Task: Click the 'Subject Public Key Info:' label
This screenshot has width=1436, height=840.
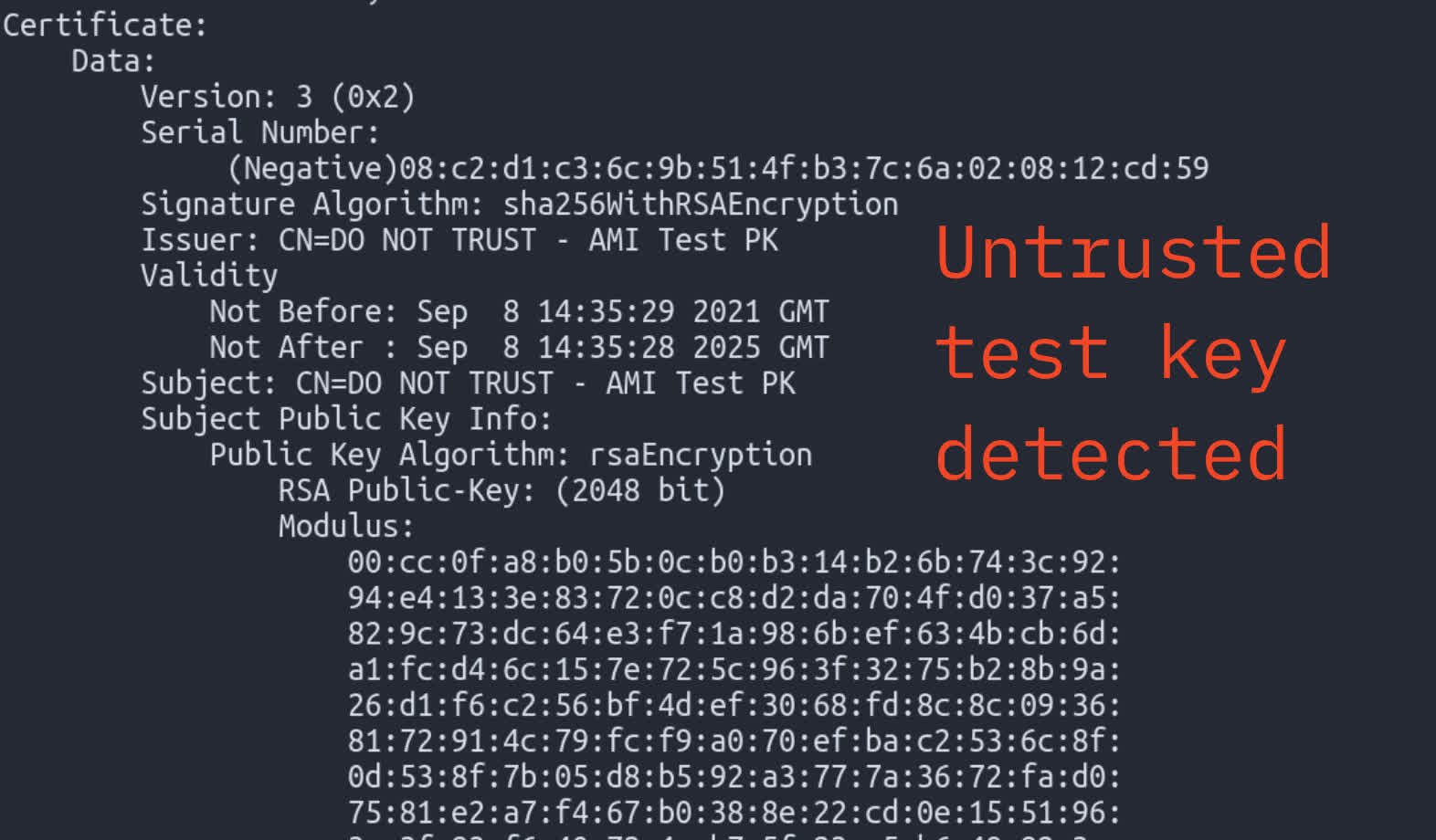Action: 346,419
